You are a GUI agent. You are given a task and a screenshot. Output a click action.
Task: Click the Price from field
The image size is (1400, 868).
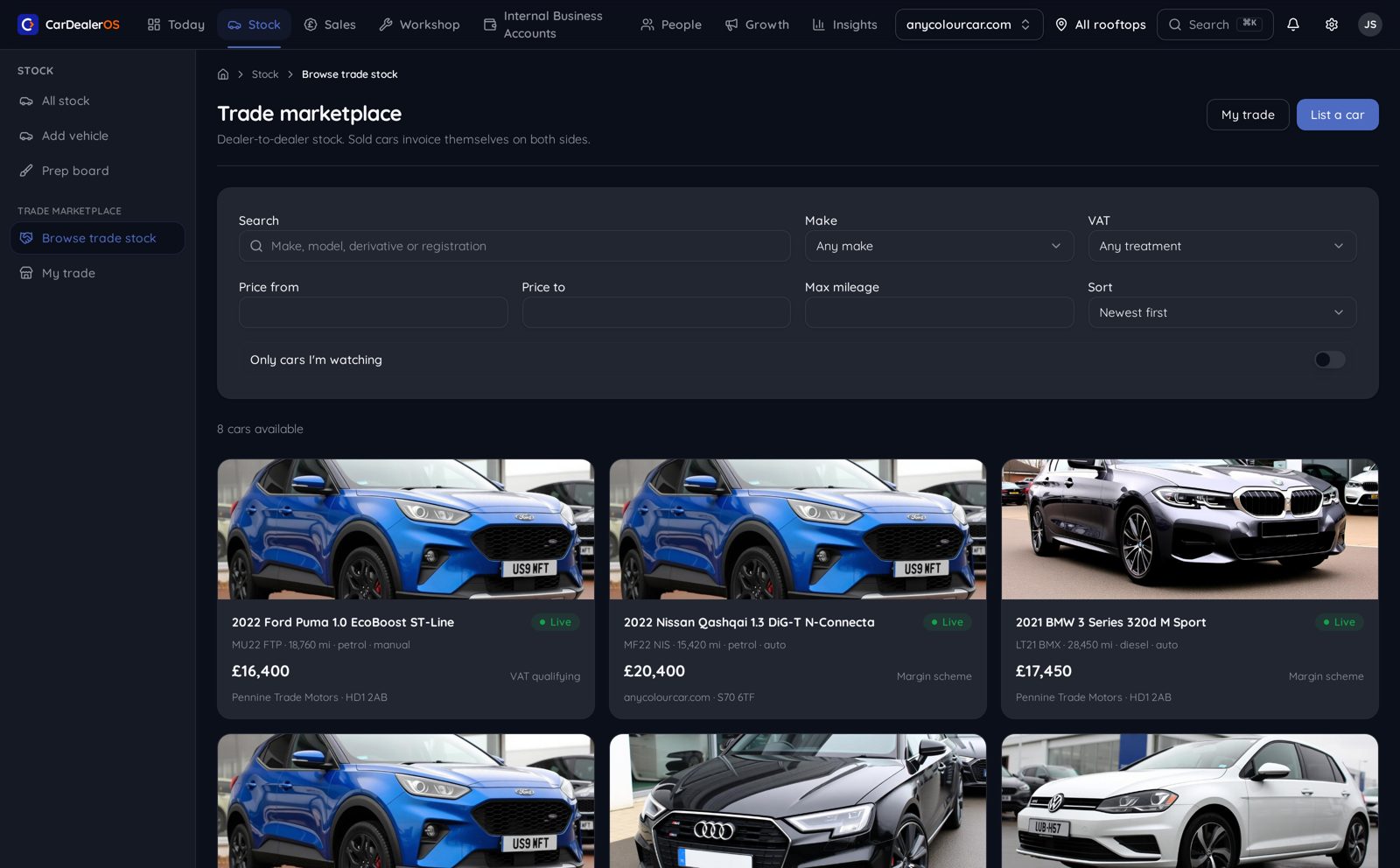(x=373, y=312)
